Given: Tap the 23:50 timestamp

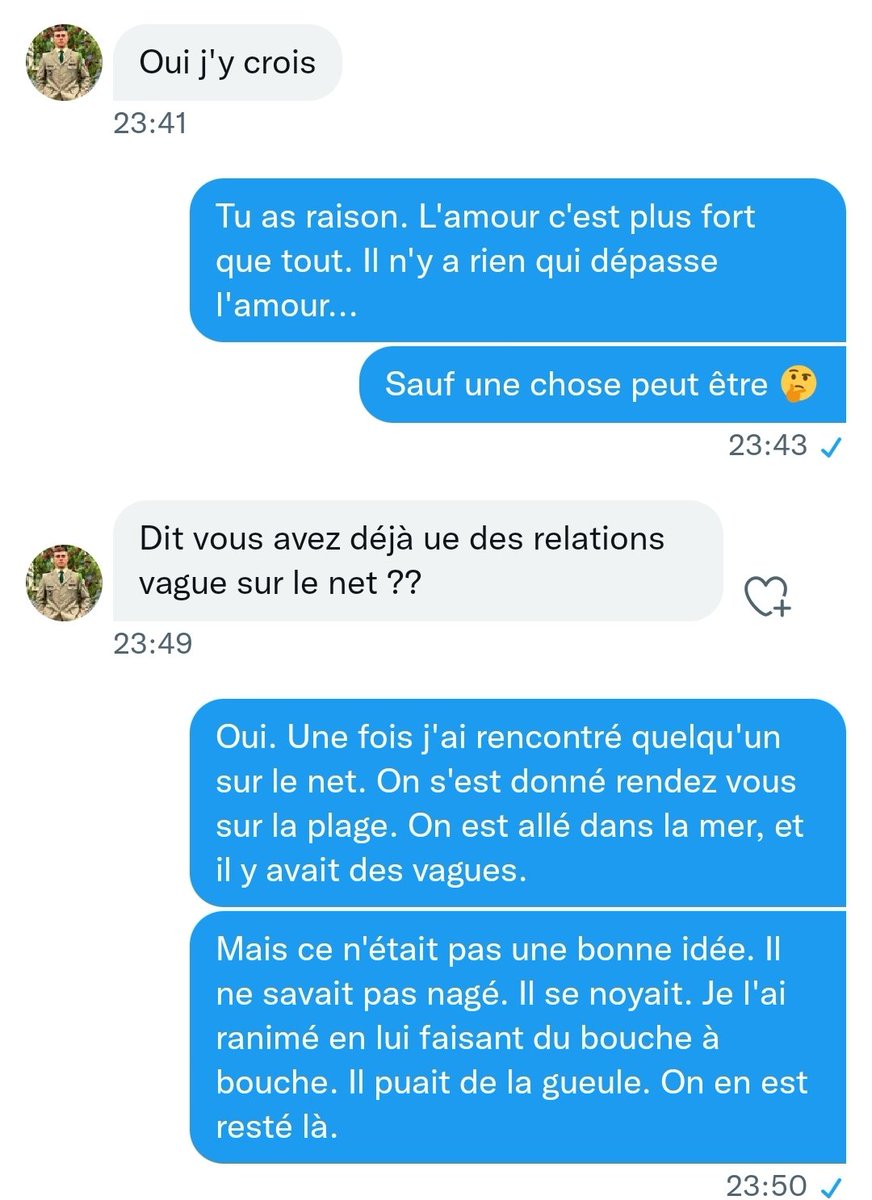Looking at the screenshot, I should click(x=768, y=1186).
